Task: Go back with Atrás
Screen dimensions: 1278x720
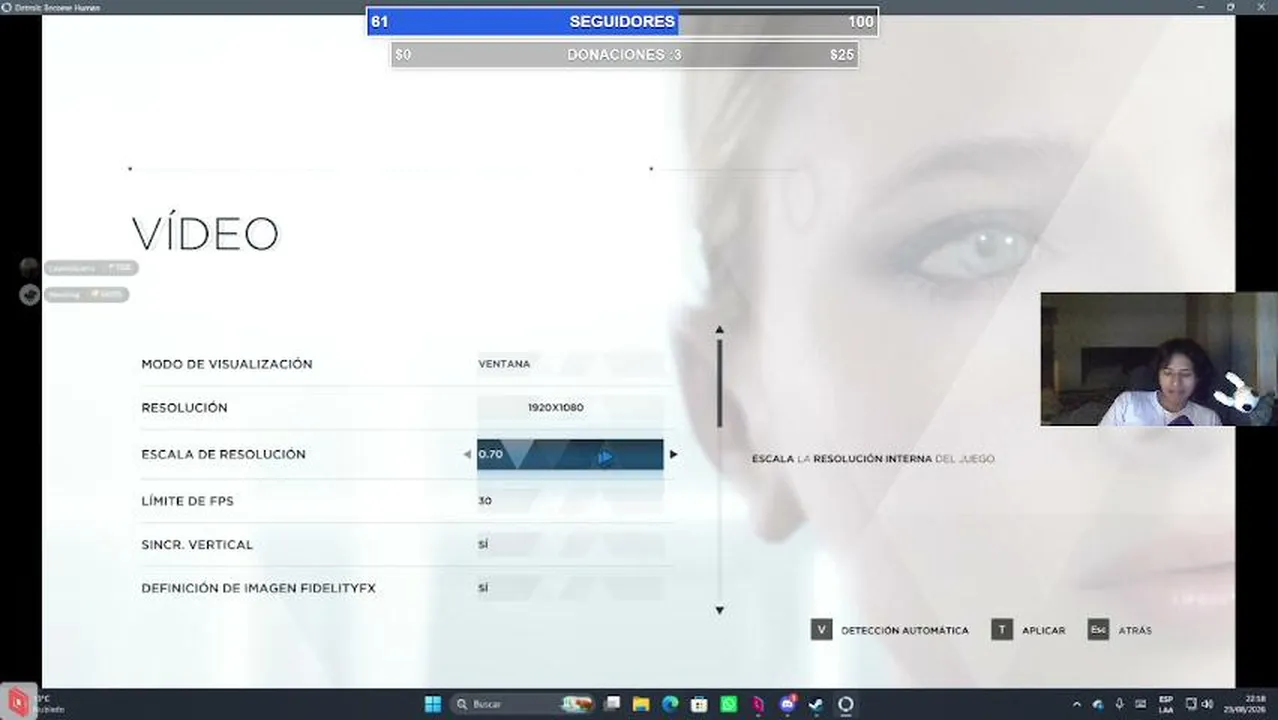Action: [1135, 631]
